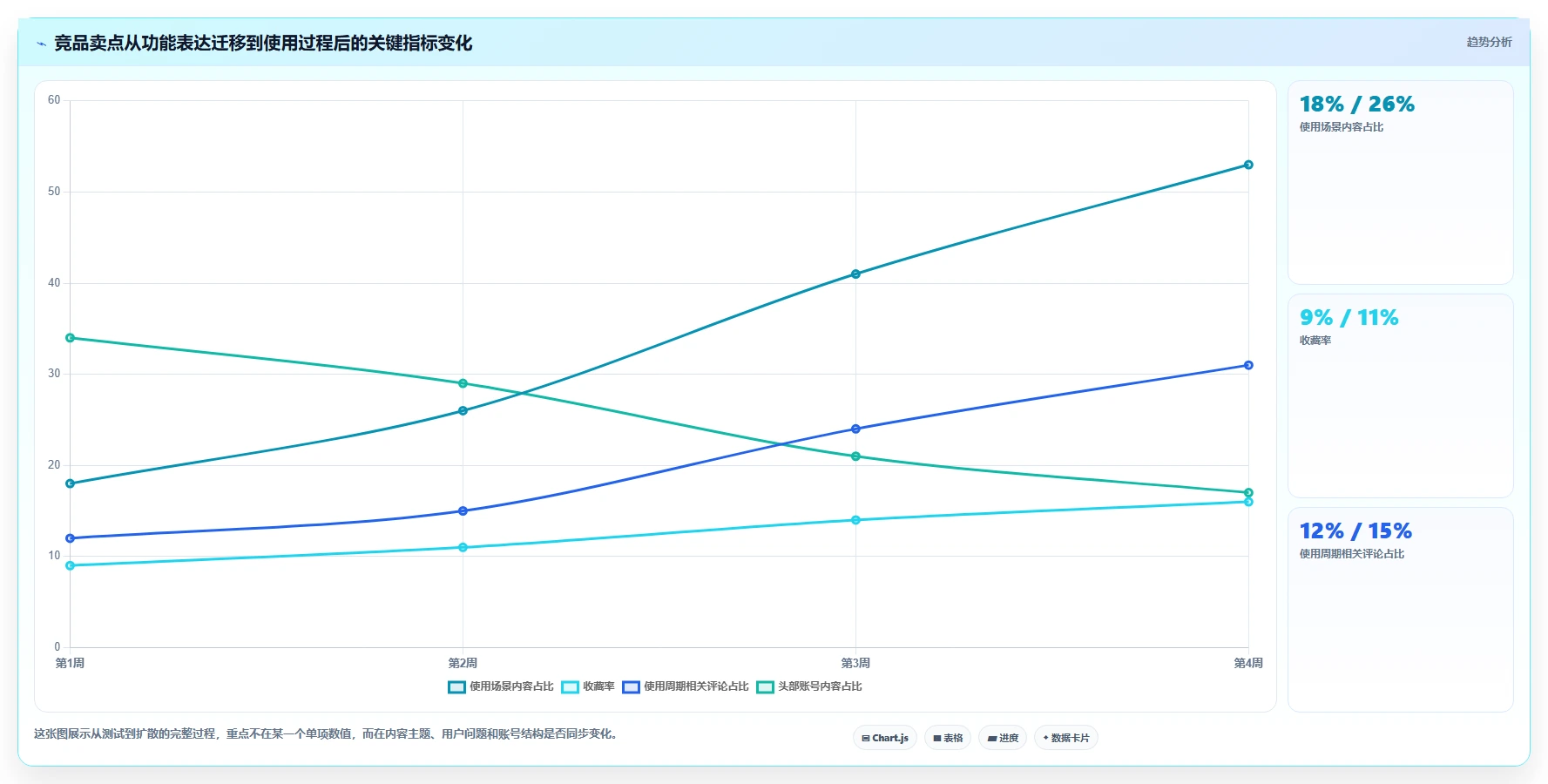Select the 数据卡片 tag
Image resolution: width=1548 pixels, height=784 pixels.
[x=1065, y=738]
